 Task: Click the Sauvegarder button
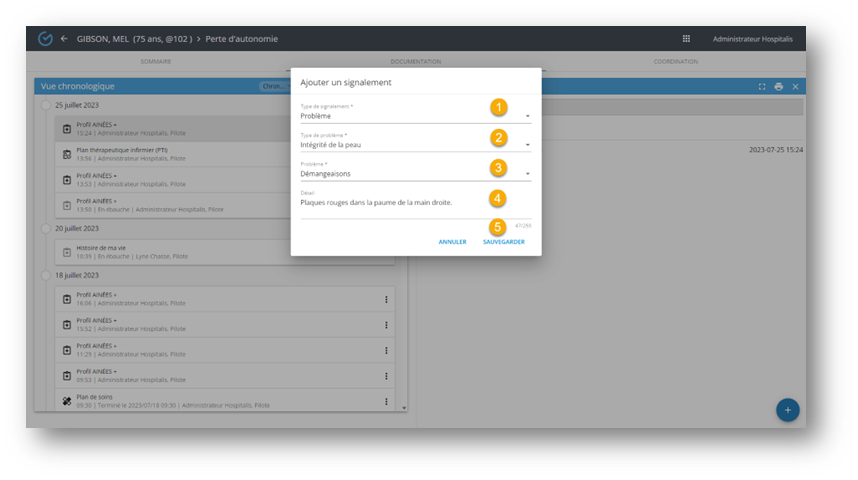[x=503, y=242]
